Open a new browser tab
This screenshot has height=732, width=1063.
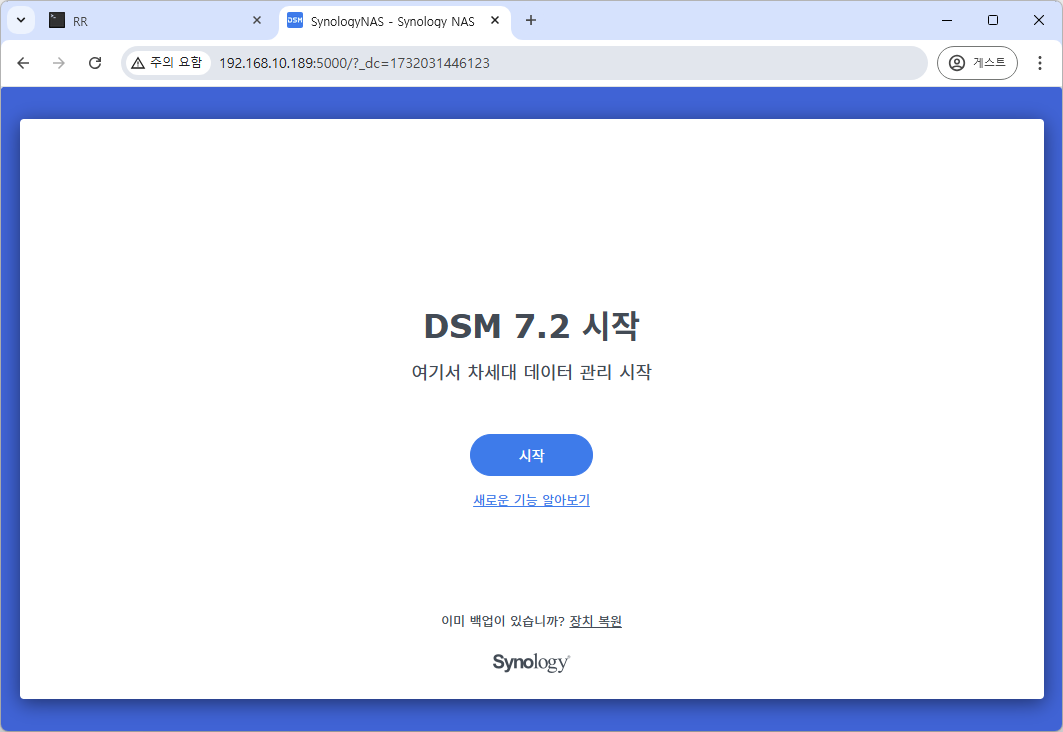point(531,20)
